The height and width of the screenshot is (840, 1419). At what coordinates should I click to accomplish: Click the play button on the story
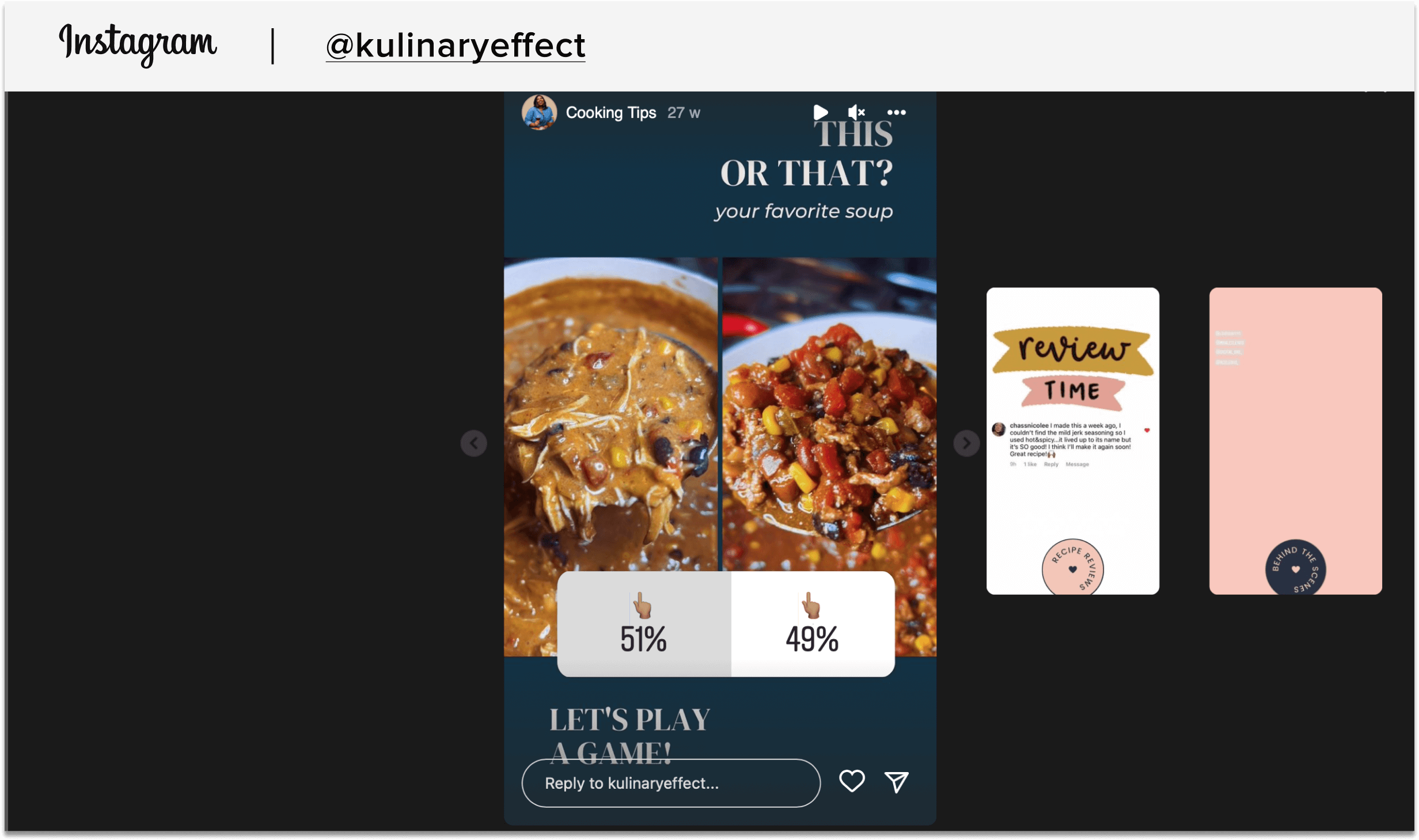(x=820, y=112)
